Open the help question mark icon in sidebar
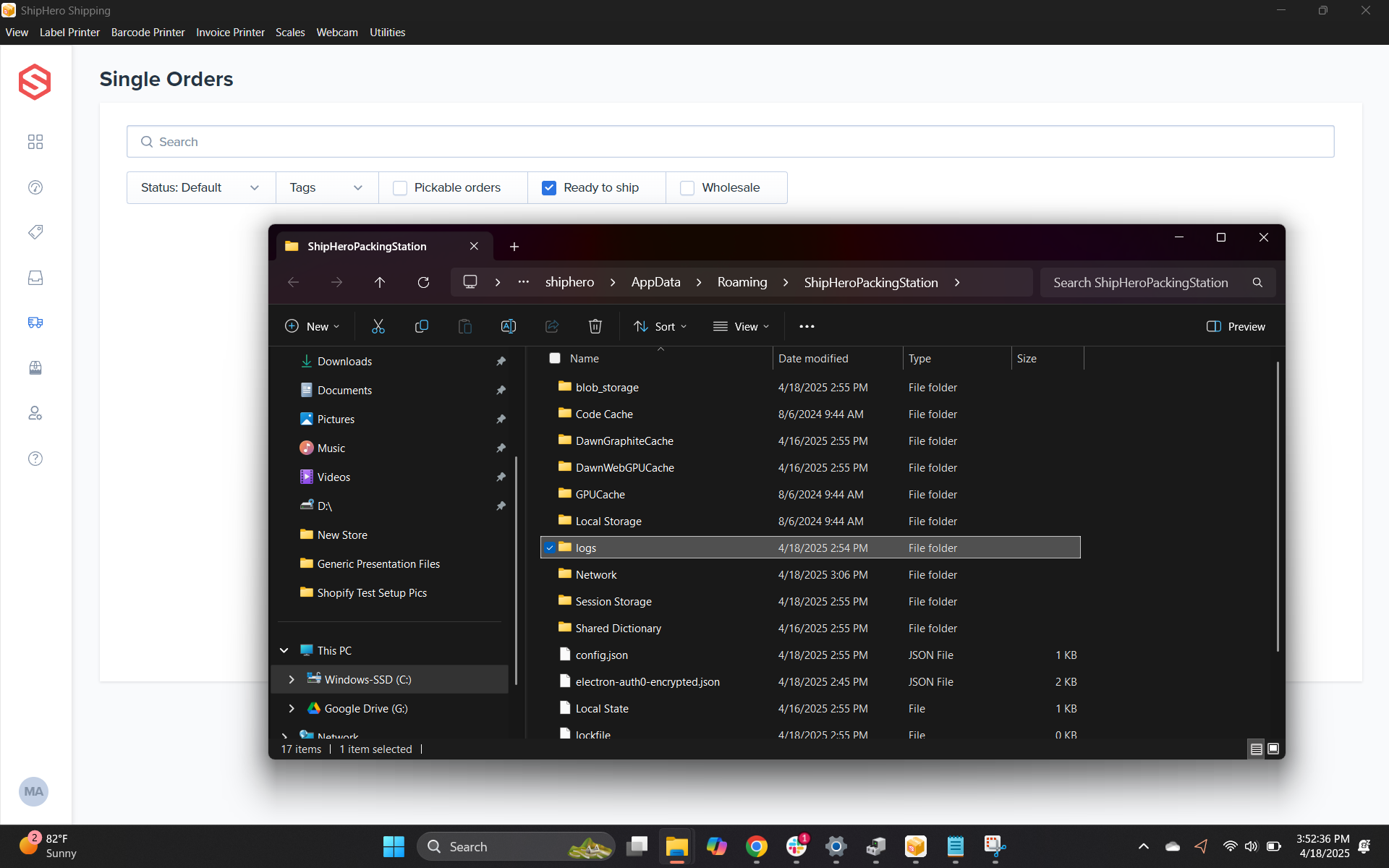The image size is (1389, 868). pos(35,459)
